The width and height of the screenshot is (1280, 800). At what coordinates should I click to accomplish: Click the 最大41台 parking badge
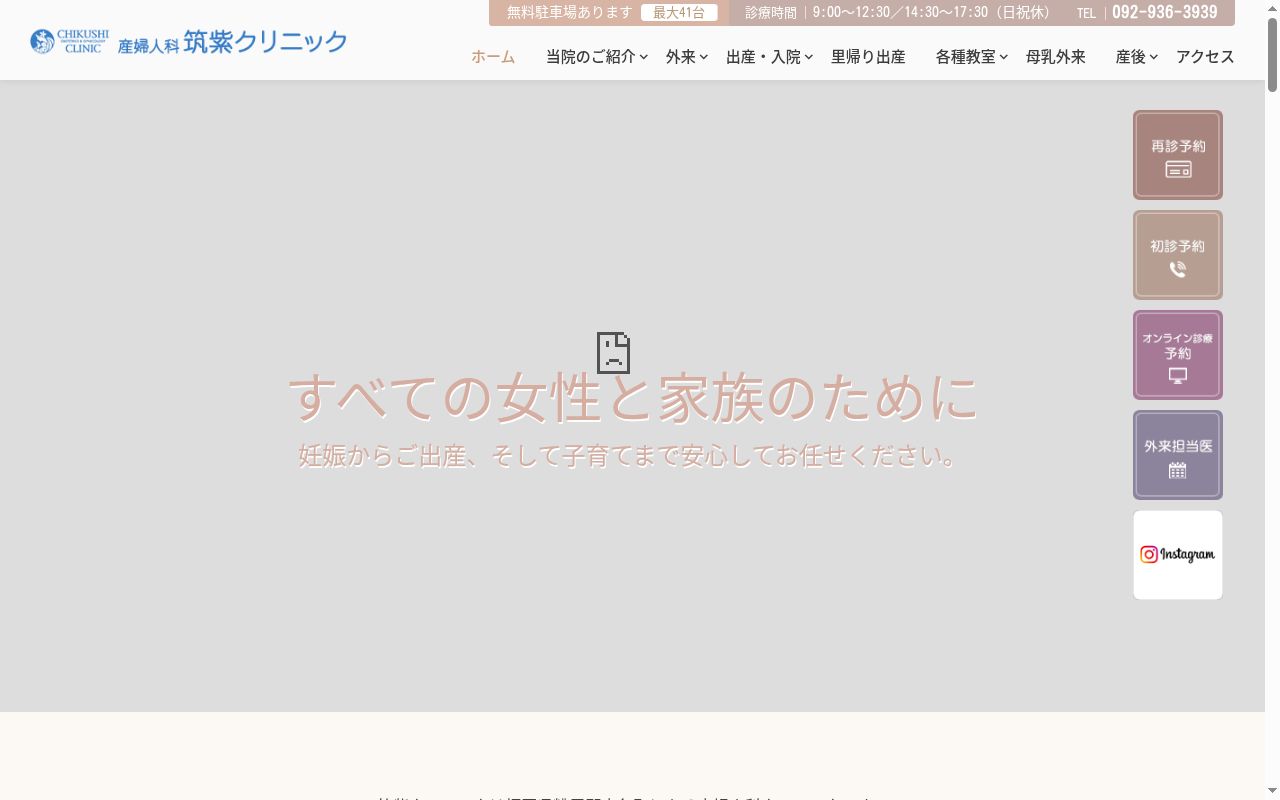(679, 13)
